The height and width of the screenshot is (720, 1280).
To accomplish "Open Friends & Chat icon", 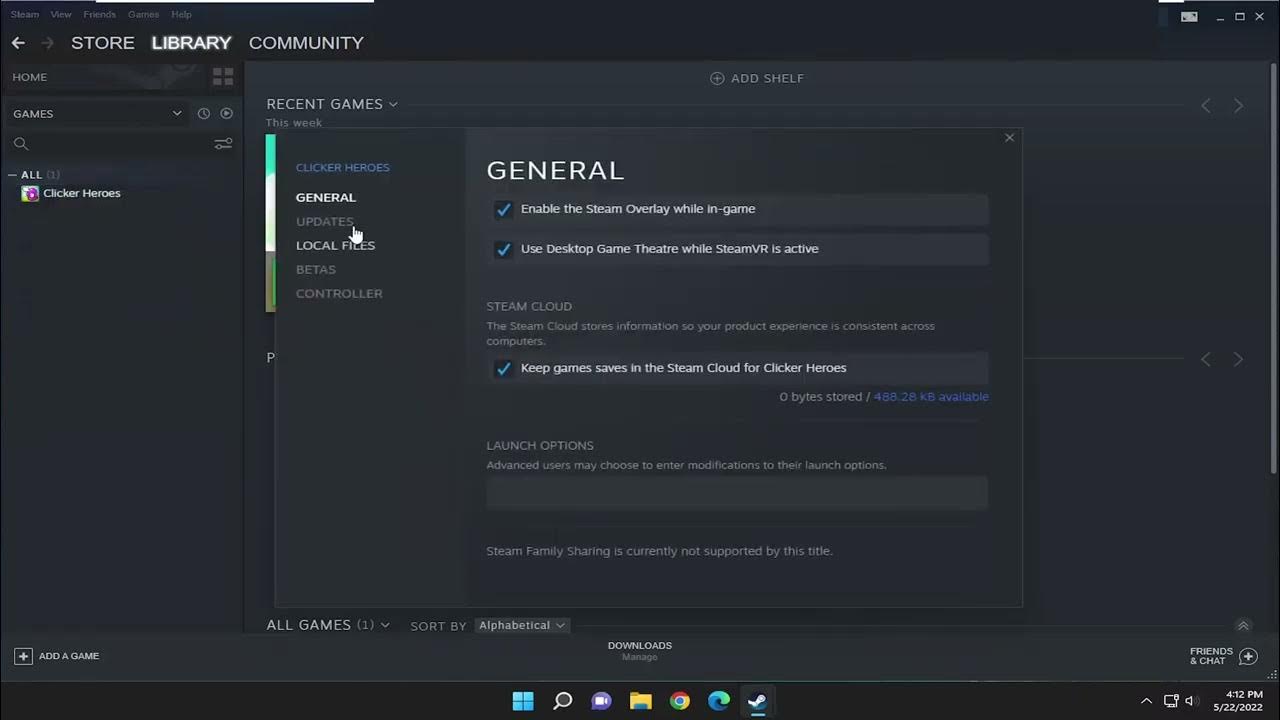I will click(x=1248, y=656).
